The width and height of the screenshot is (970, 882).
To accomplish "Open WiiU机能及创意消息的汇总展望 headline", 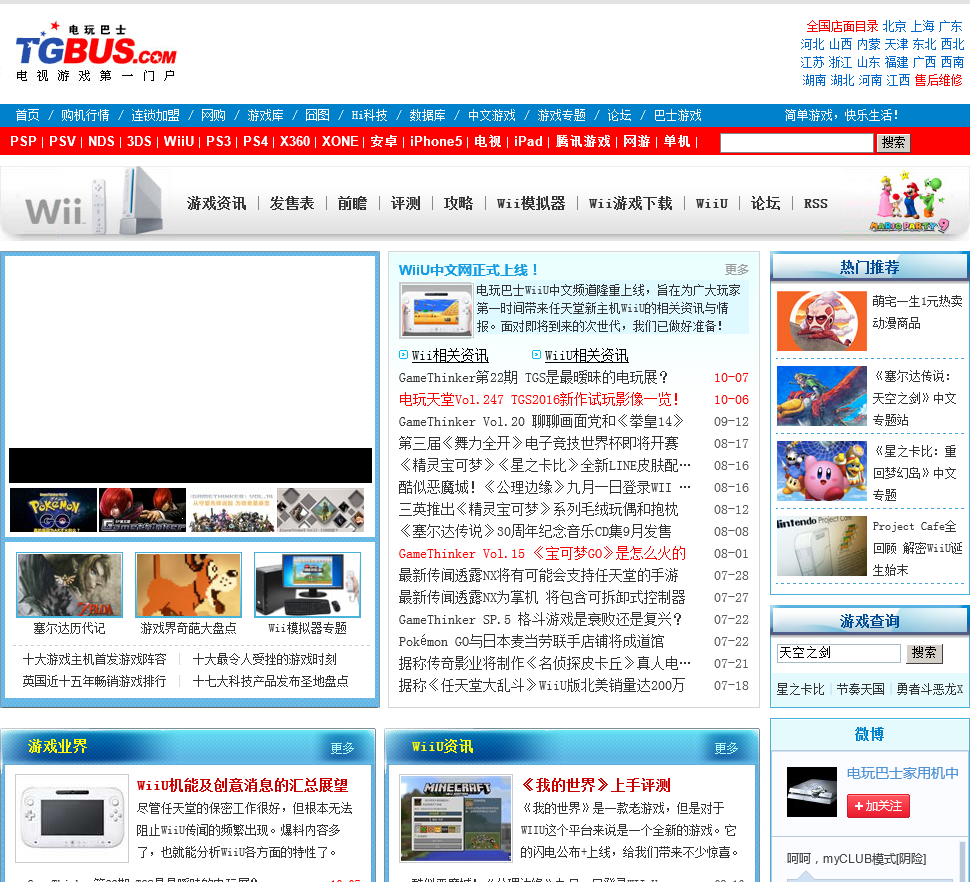I will pyautogui.click(x=242, y=786).
